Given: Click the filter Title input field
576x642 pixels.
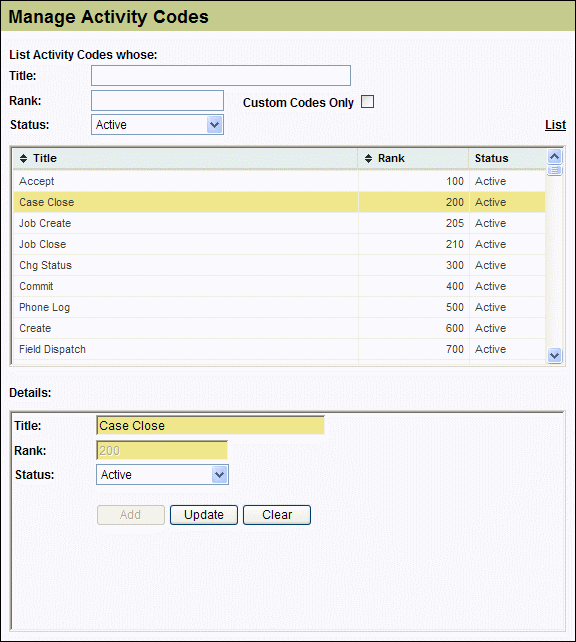Looking at the screenshot, I should (x=221, y=76).
